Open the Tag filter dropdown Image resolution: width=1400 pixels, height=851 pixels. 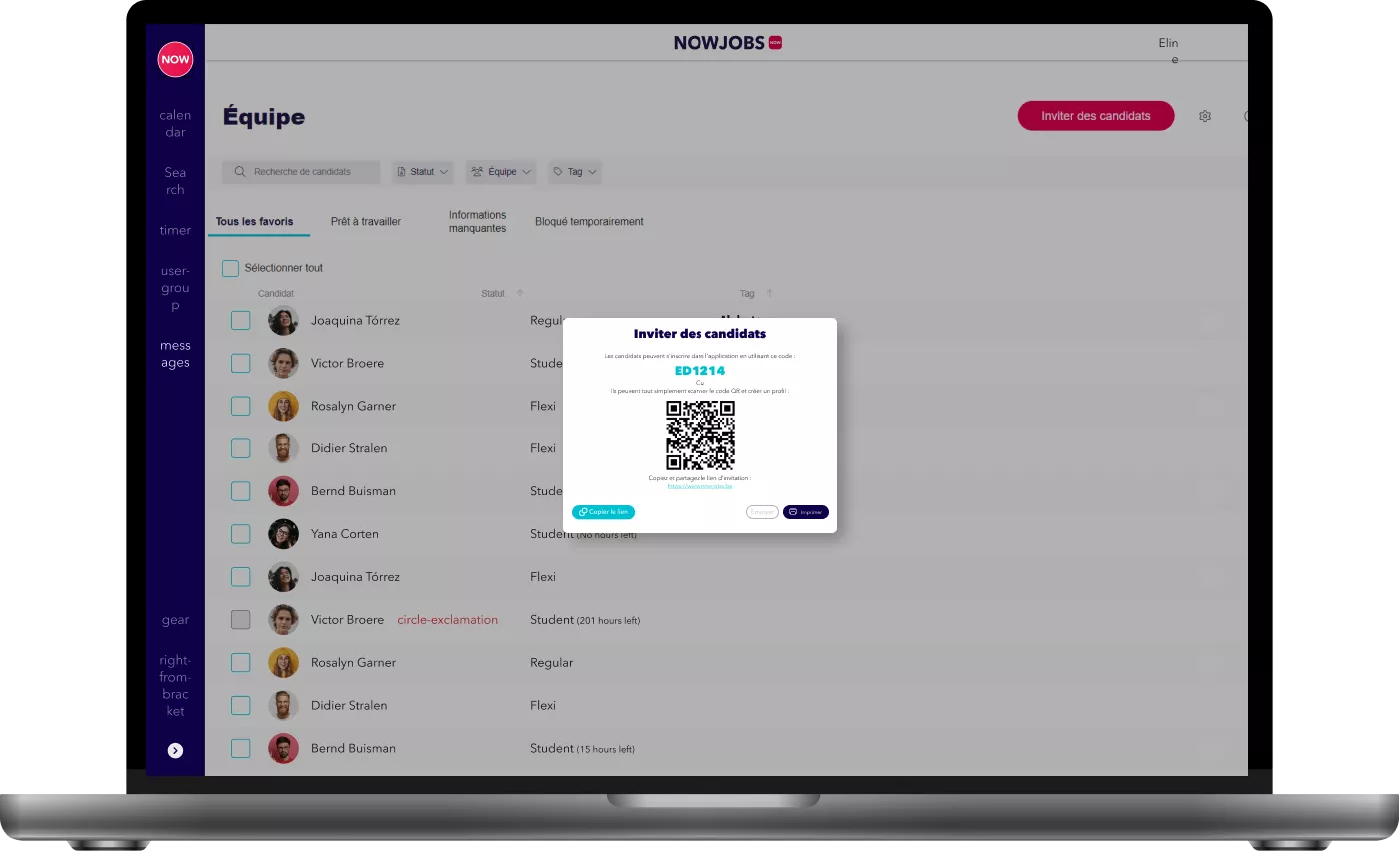click(x=575, y=172)
